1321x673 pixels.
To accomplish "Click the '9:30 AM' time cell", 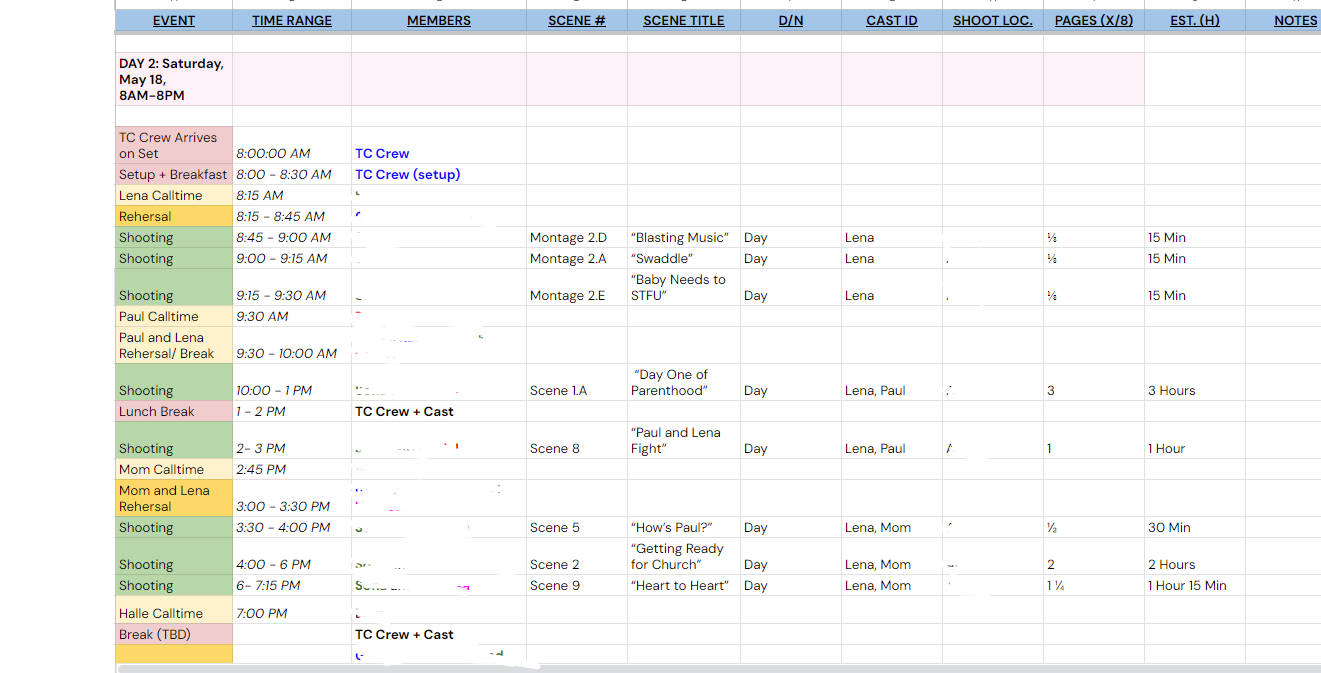I will coord(292,316).
